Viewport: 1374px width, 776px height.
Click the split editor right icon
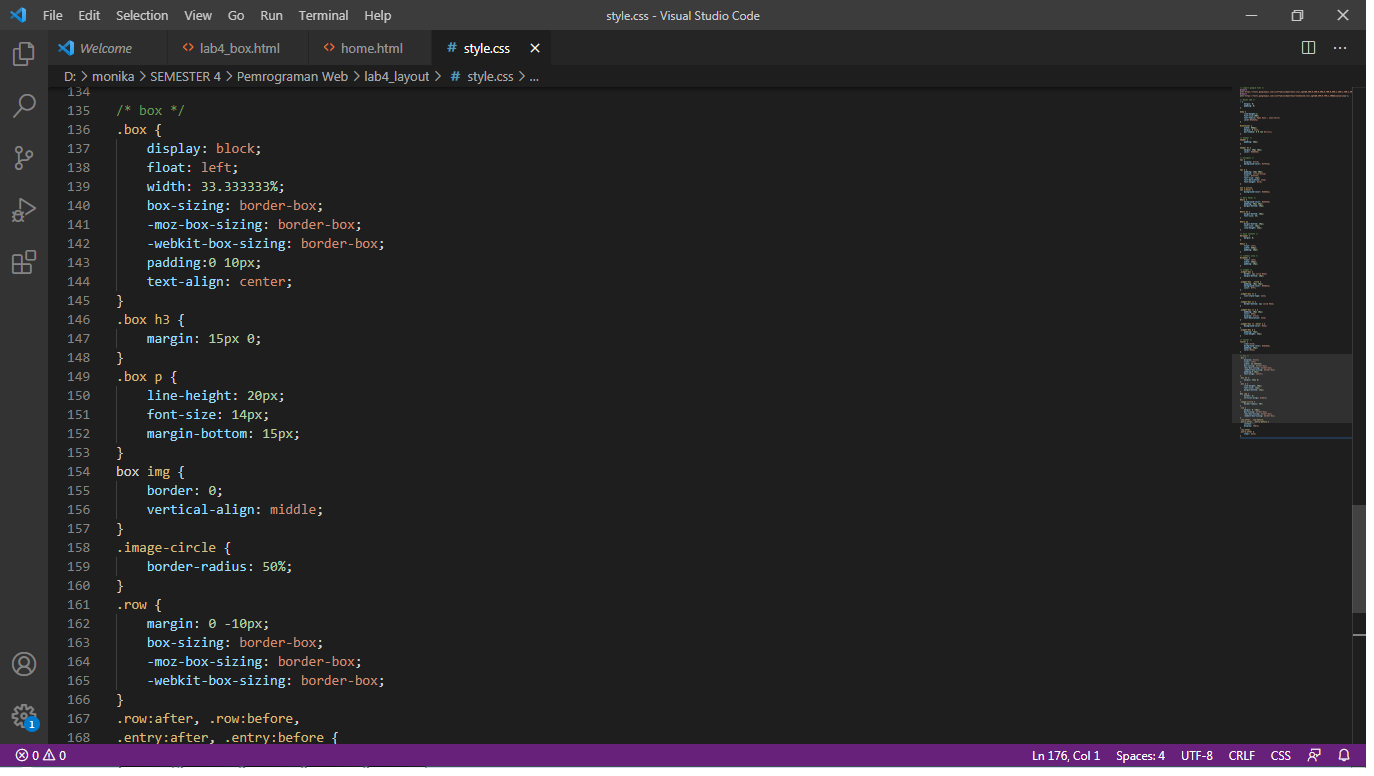click(1308, 48)
